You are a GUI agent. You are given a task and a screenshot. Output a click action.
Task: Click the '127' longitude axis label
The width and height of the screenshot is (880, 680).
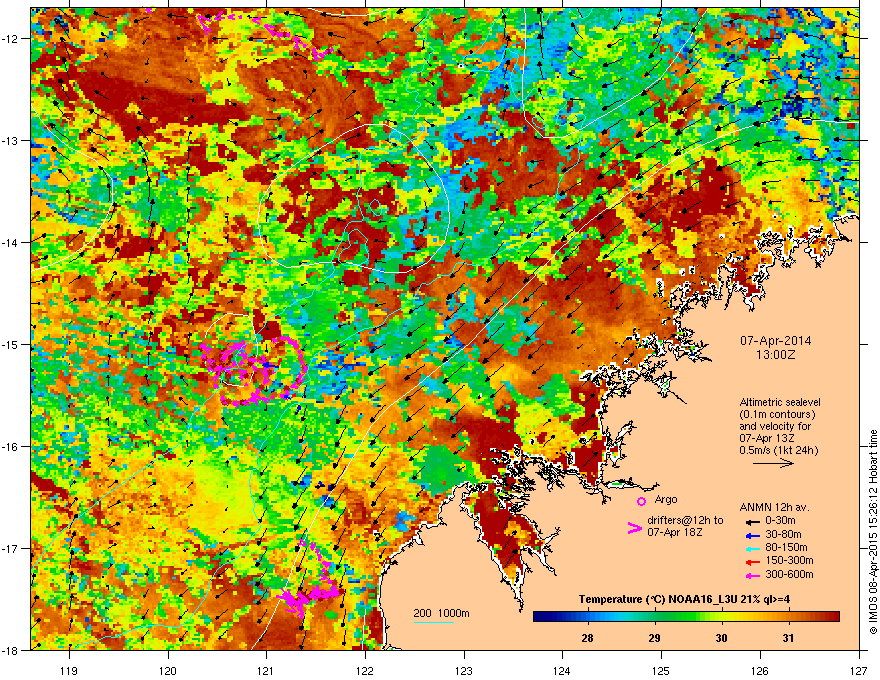(x=859, y=670)
